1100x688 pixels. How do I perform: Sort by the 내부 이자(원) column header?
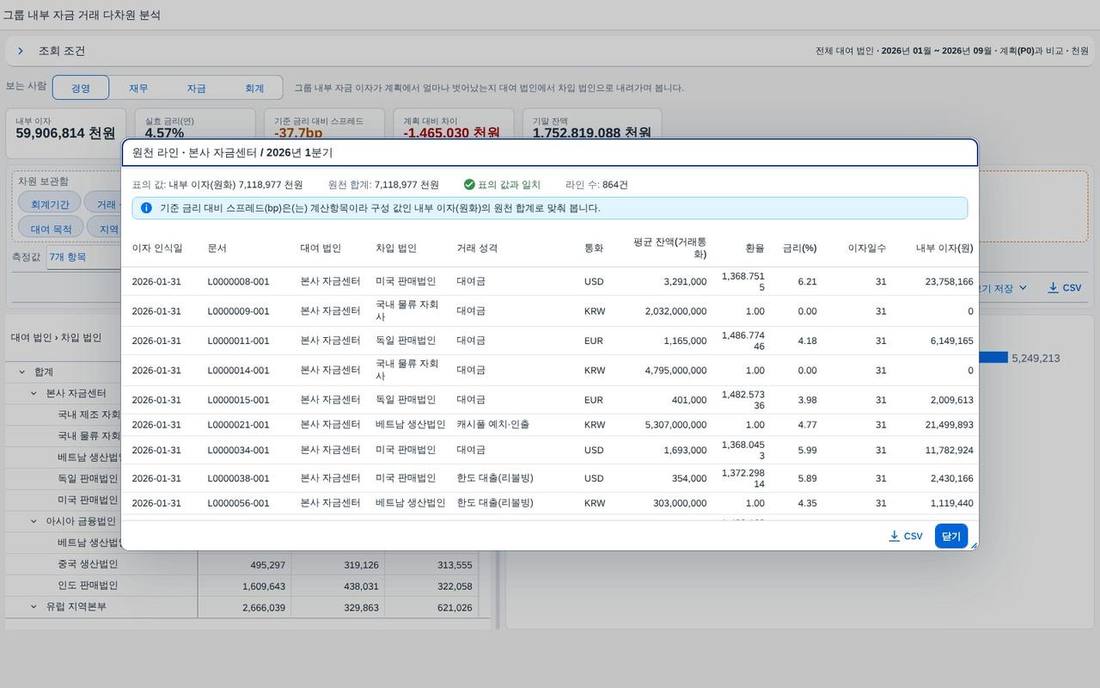coord(944,248)
